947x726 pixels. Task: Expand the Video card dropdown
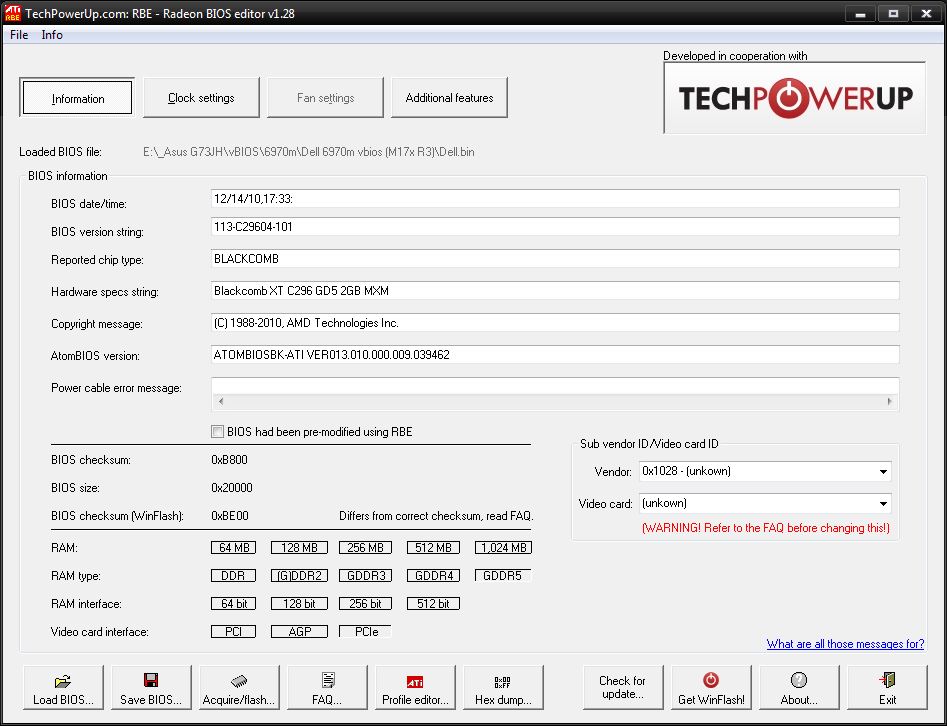(883, 504)
